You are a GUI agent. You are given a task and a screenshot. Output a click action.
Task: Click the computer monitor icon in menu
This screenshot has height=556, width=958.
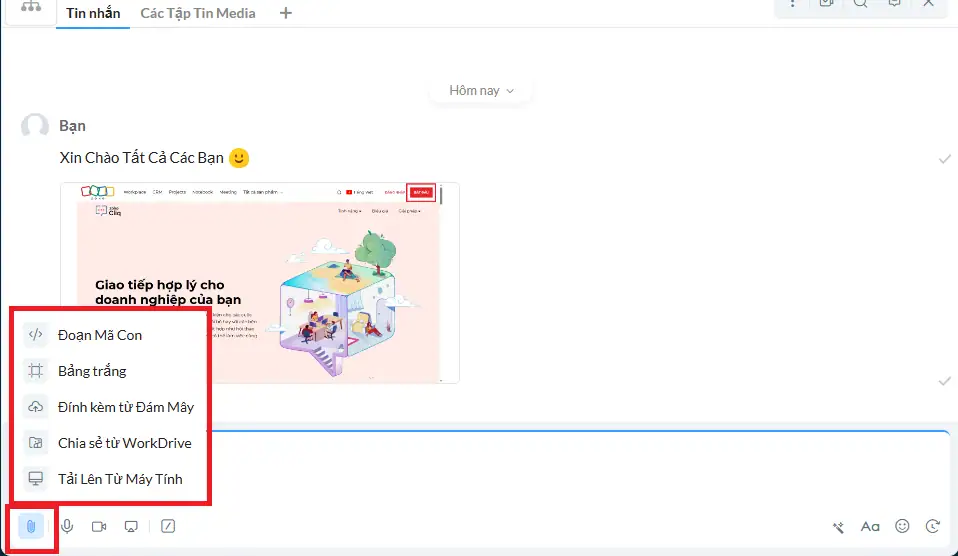pos(35,478)
